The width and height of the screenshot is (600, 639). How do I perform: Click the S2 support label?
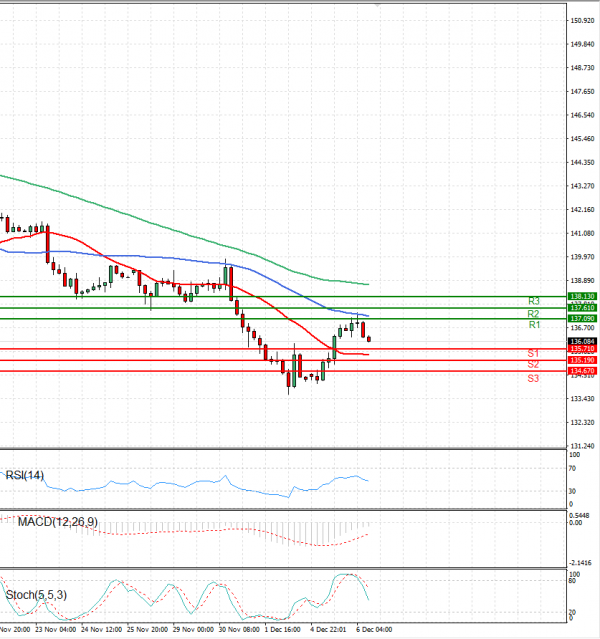point(533,364)
